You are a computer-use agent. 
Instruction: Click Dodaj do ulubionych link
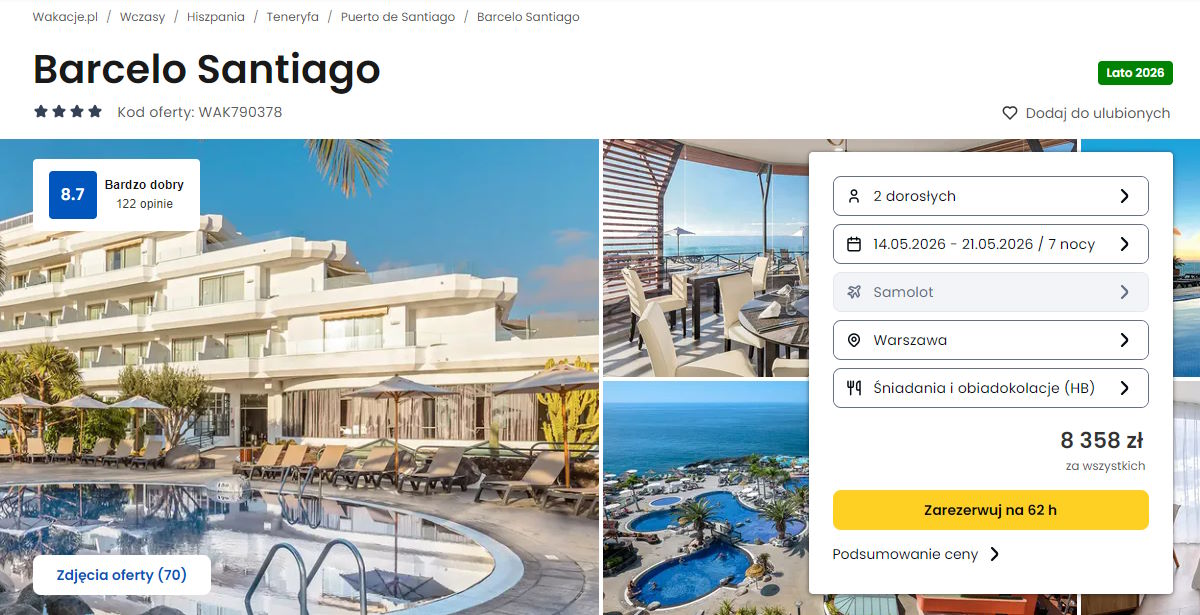1098,113
